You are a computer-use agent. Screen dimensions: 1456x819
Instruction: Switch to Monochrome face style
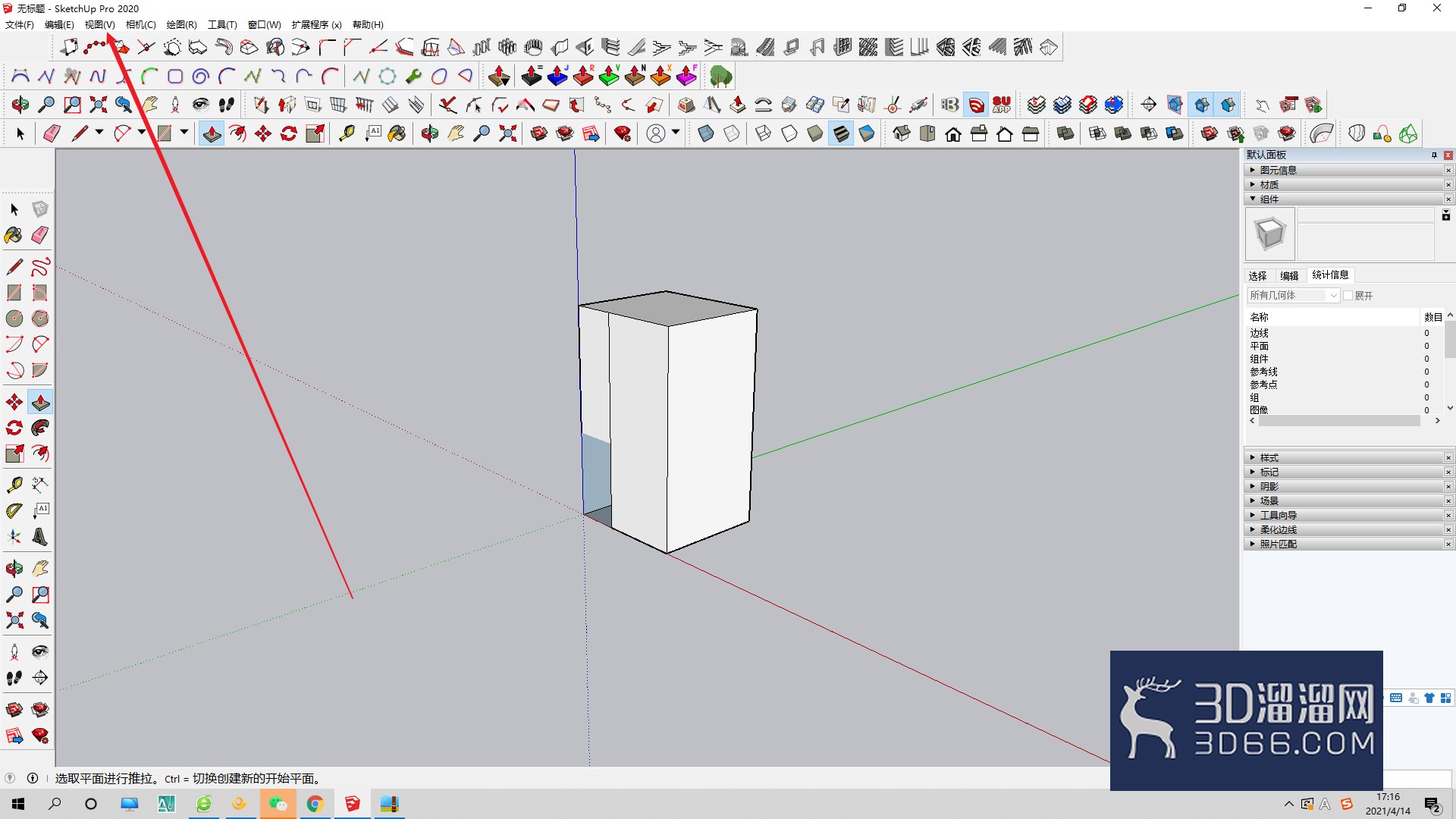[867, 134]
